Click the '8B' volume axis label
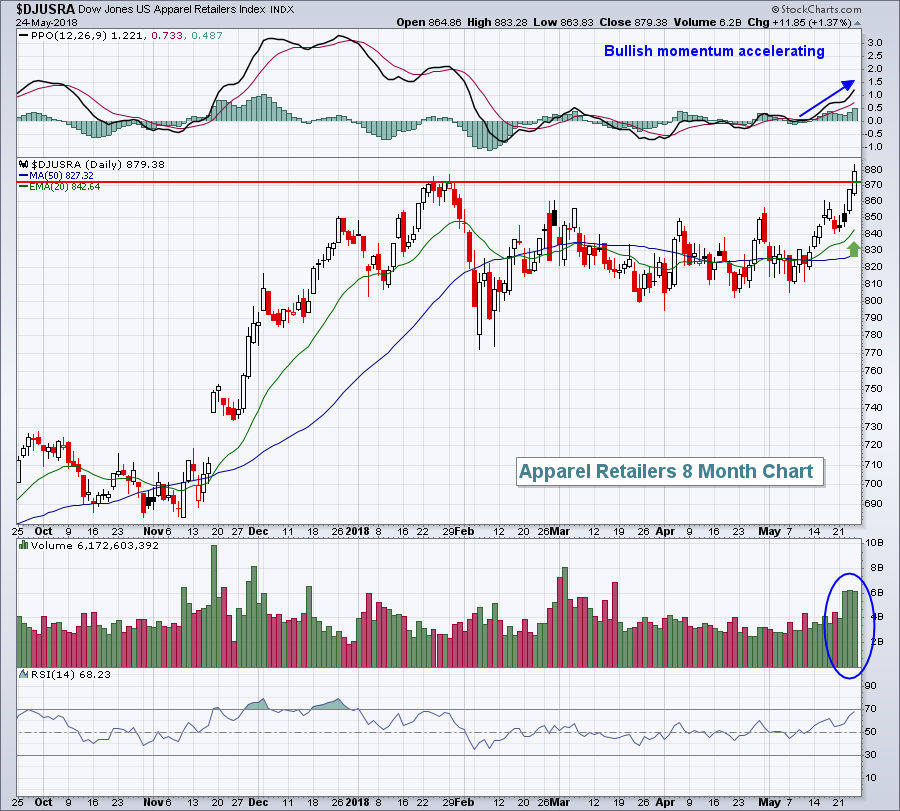Viewport: 900px width, 811px height. [877, 568]
